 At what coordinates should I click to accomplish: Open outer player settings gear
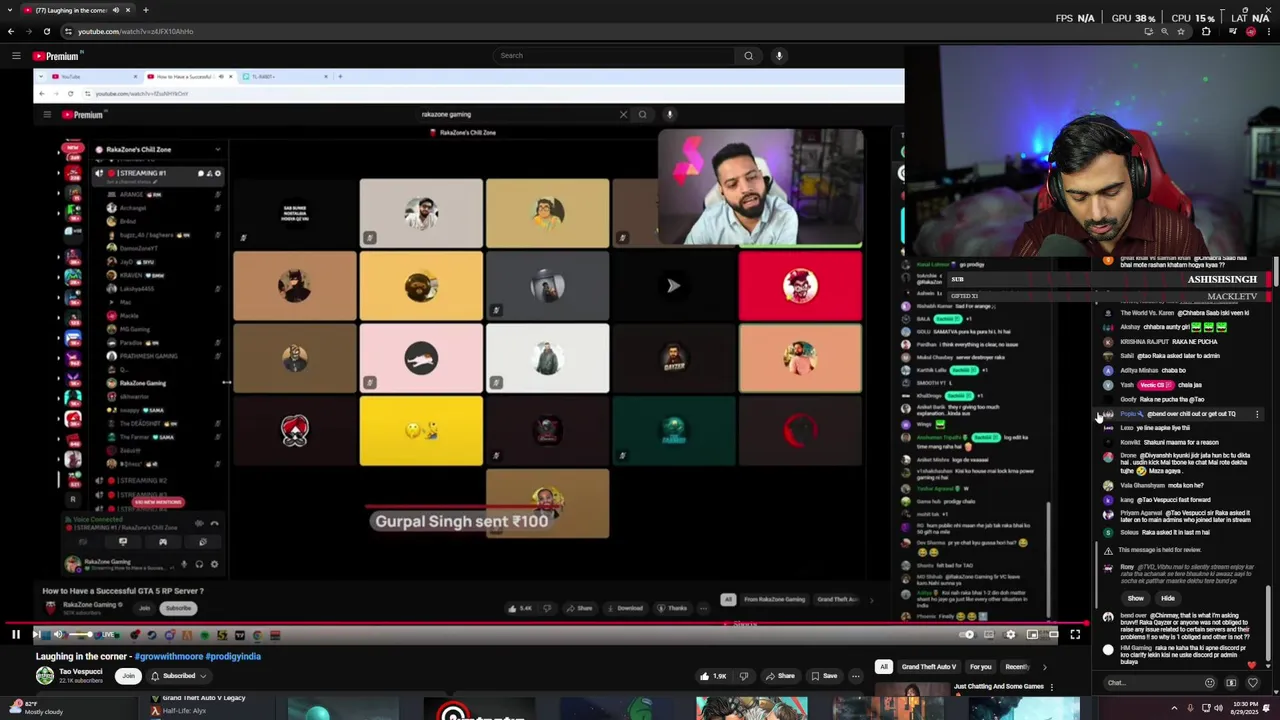point(1010,634)
